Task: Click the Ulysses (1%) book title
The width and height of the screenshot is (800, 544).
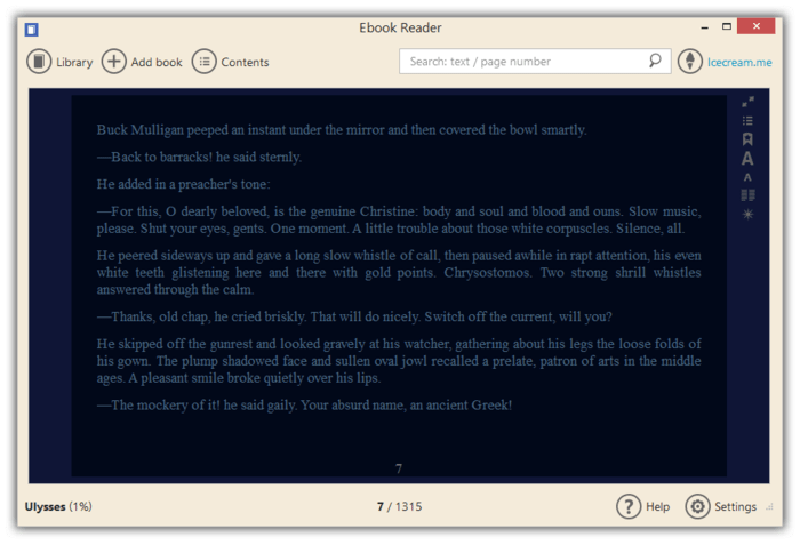Action: pyautogui.click(x=58, y=507)
